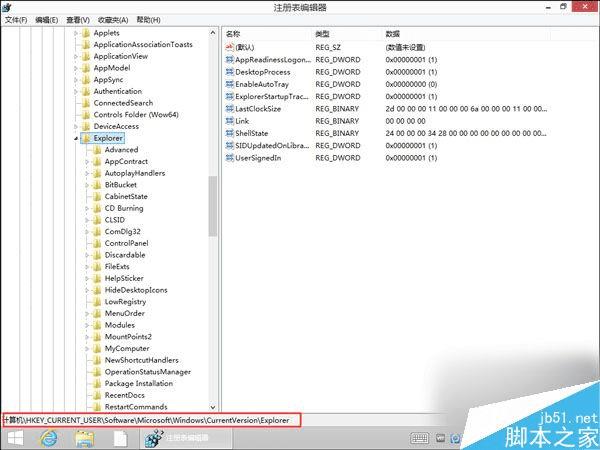Click the Applets folder icon
This screenshot has width=600, height=450.
86,33
